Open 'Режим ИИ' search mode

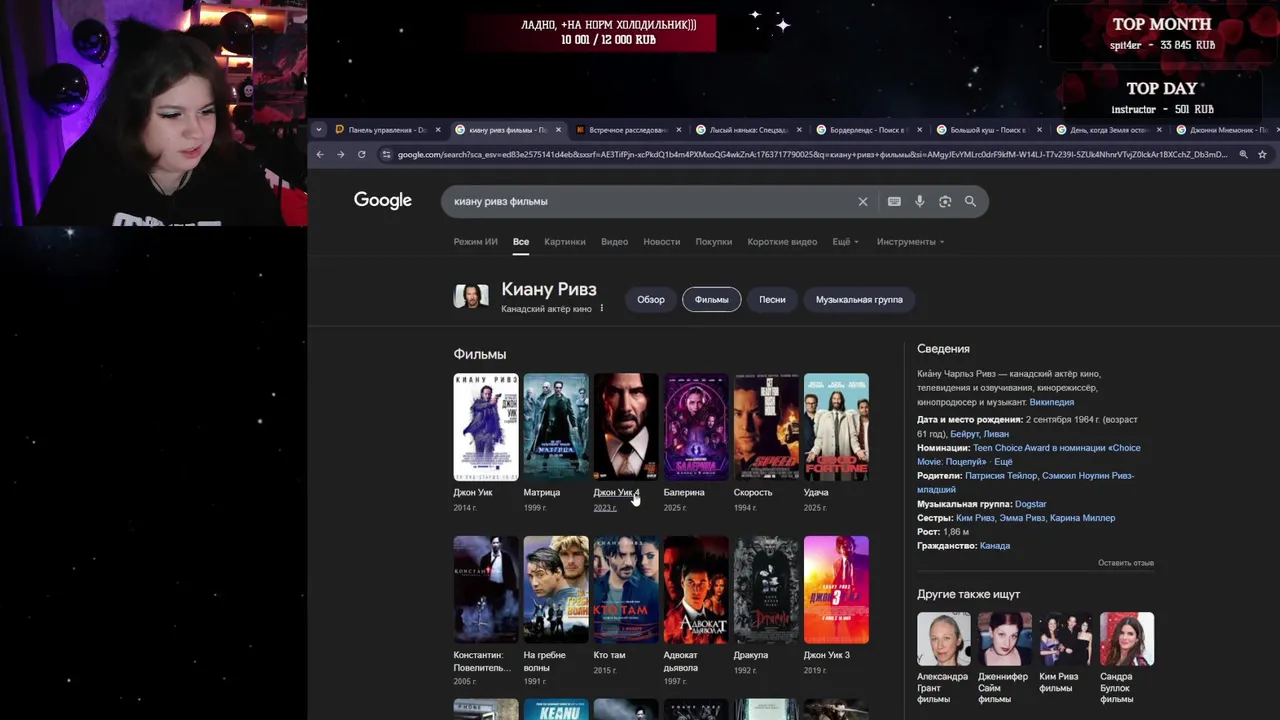(475, 242)
